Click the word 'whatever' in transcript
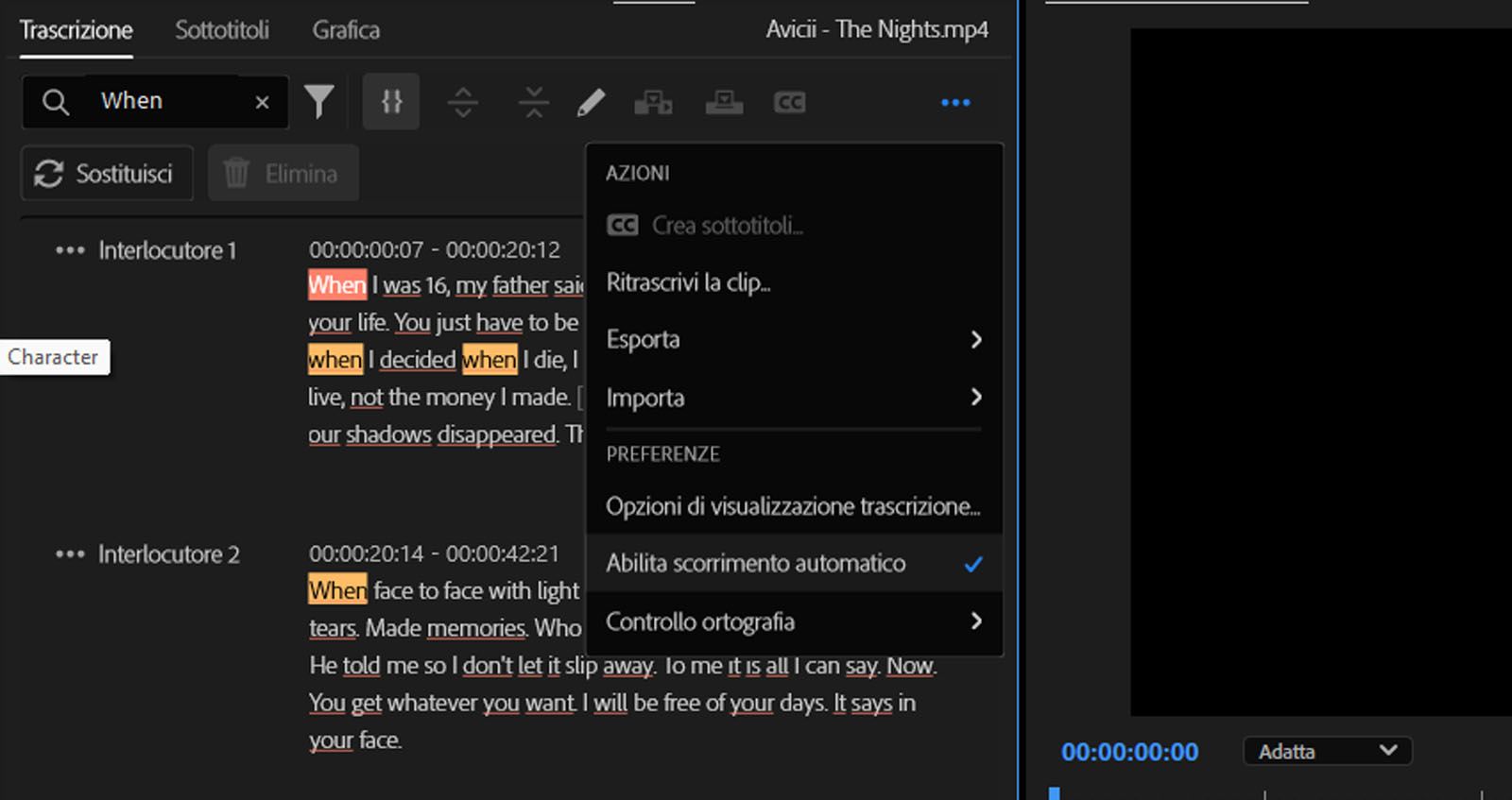1512x800 pixels. pos(432,703)
